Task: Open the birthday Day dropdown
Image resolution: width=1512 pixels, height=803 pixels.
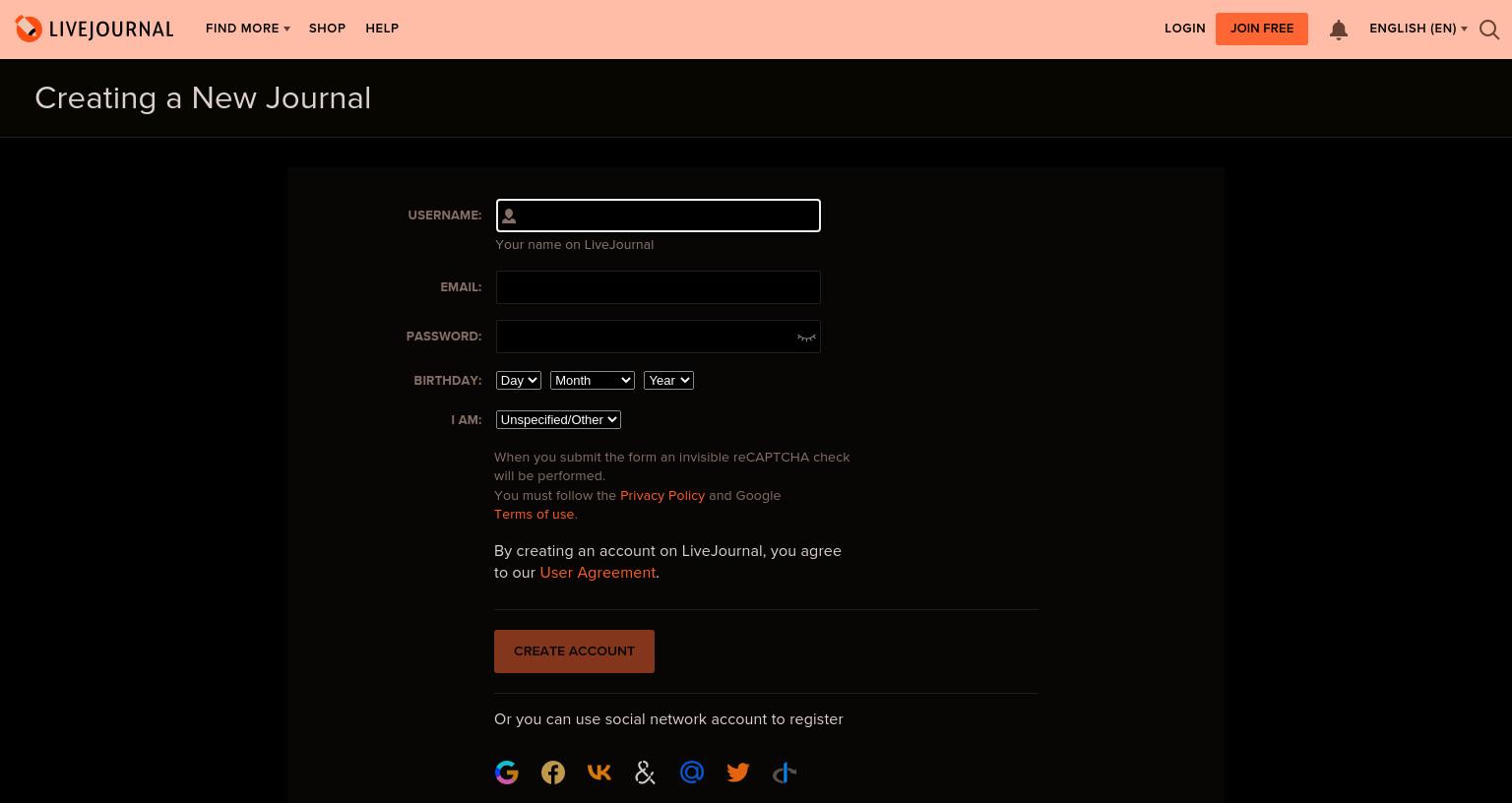Action: 519,381
